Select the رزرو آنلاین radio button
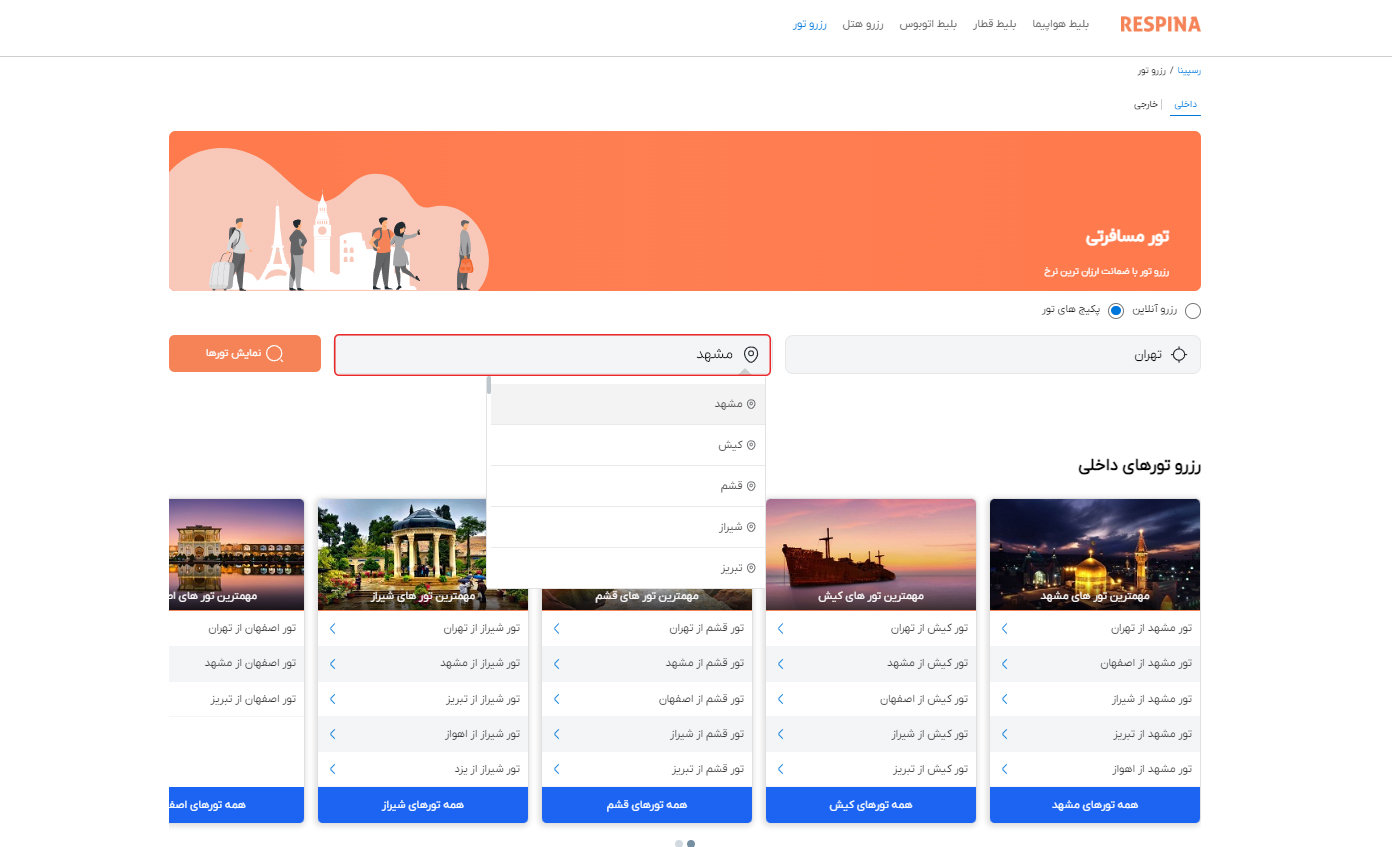The height and width of the screenshot is (847, 1392). (x=1193, y=310)
